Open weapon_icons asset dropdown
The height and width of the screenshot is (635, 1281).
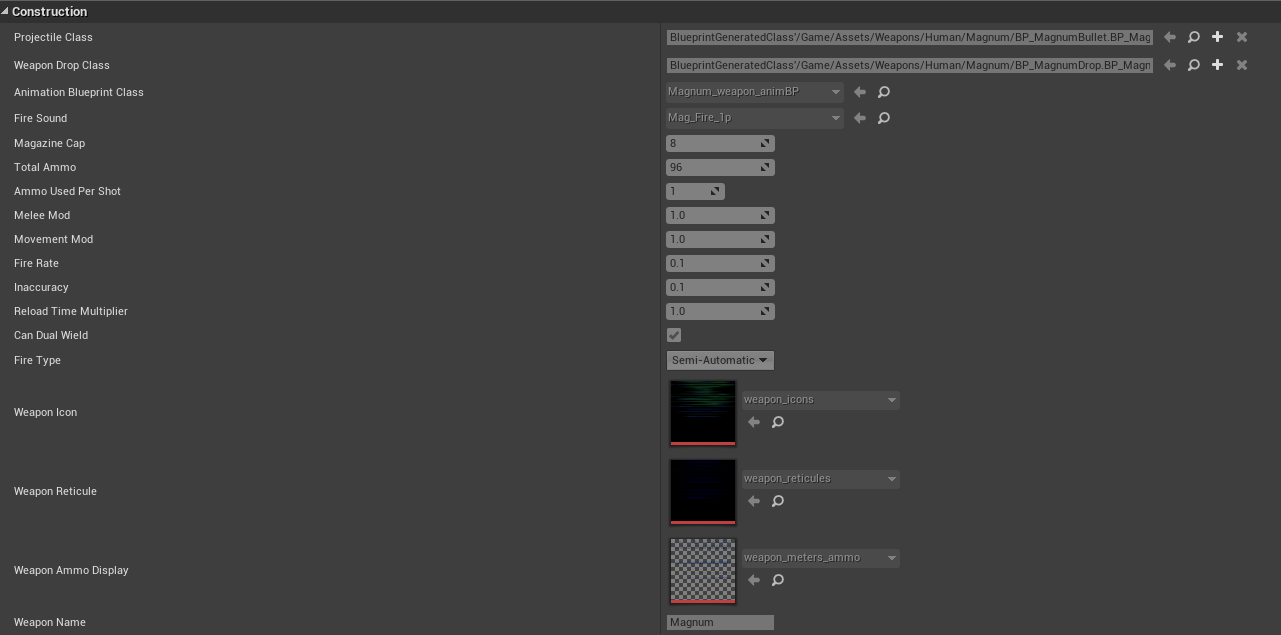(x=820, y=400)
